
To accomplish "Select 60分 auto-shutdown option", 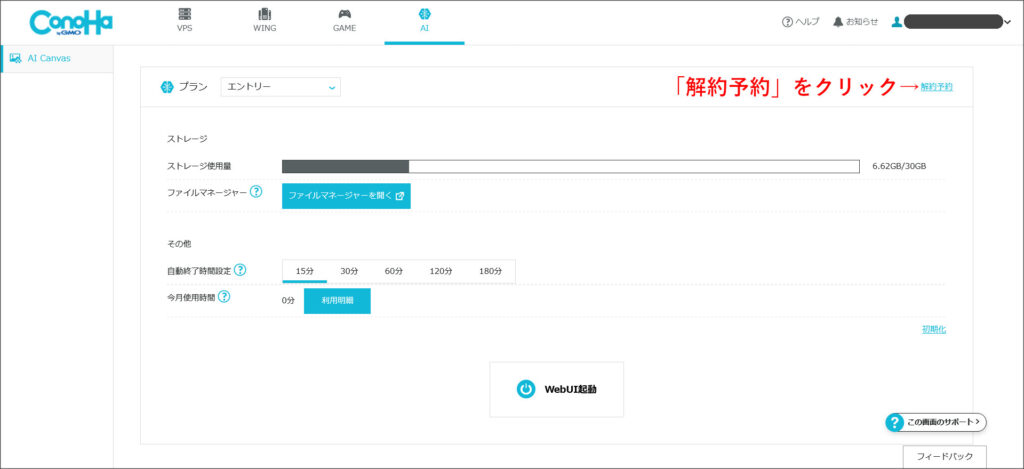I will pyautogui.click(x=394, y=271).
